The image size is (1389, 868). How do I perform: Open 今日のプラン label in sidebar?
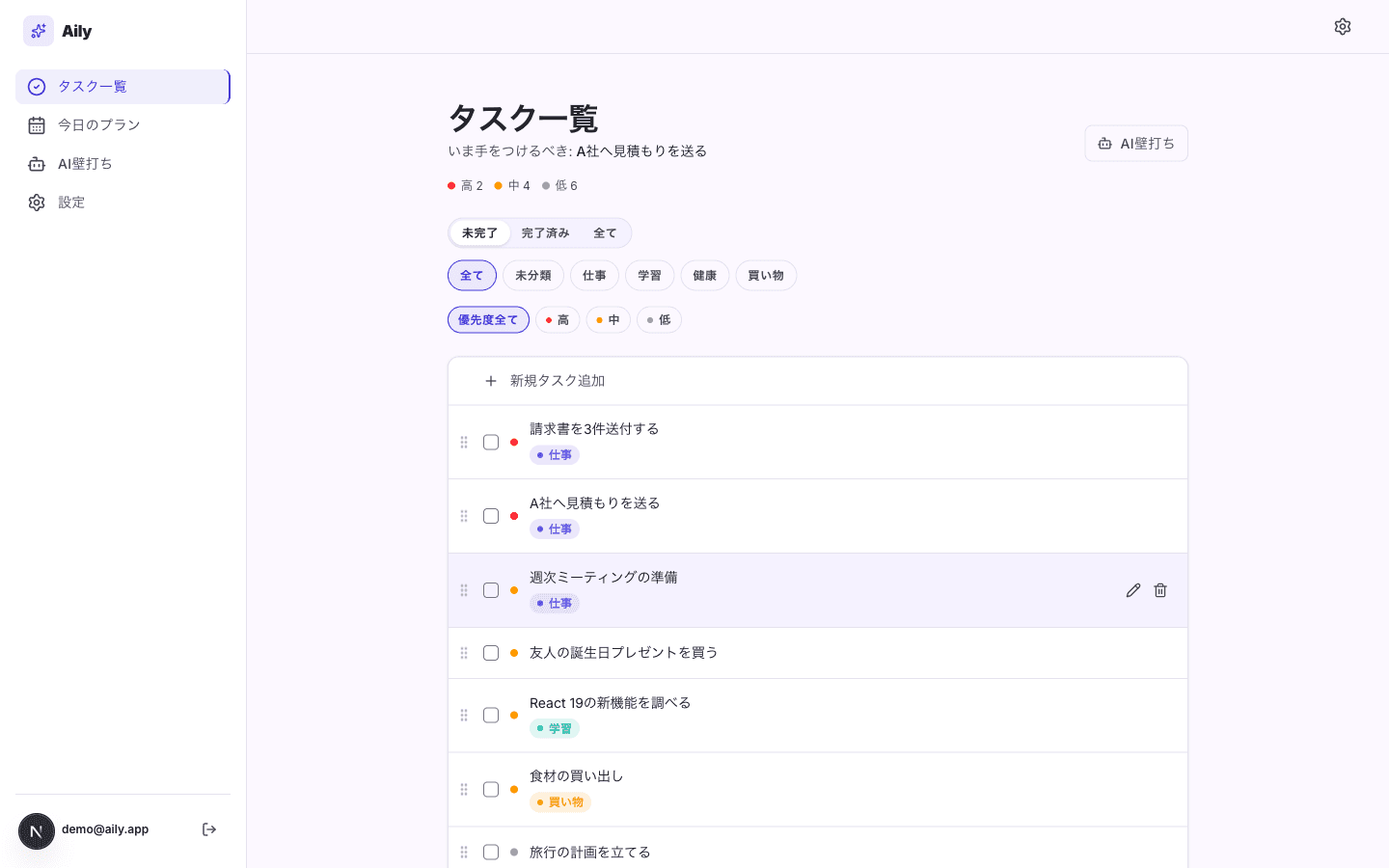coord(99,125)
